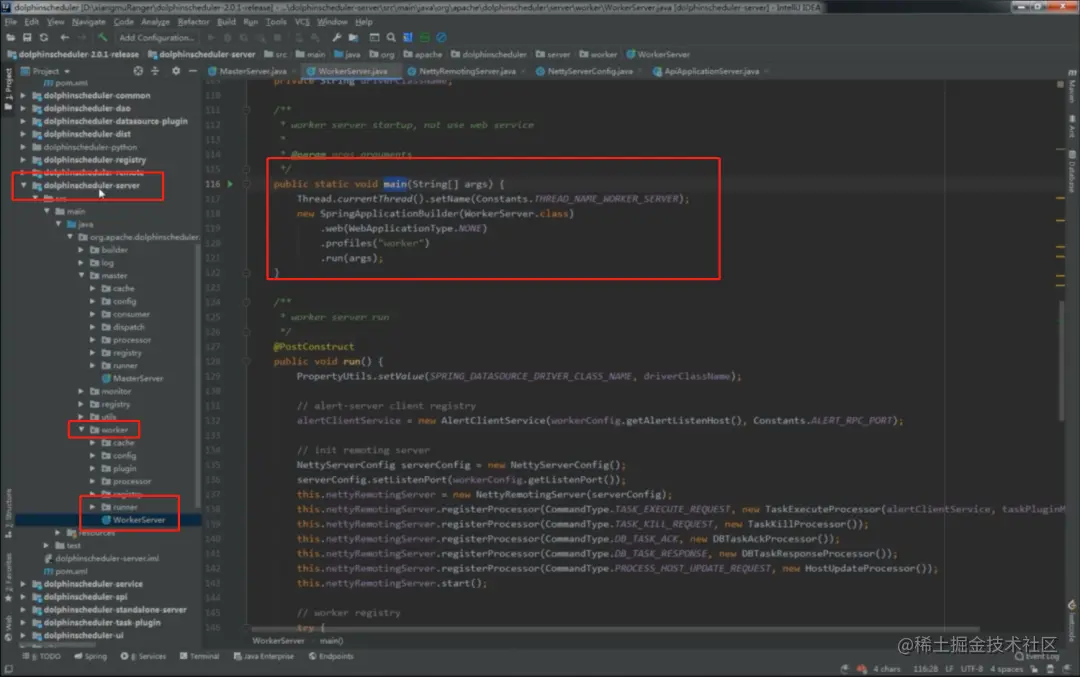Open the Endpoints tool window
Viewport: 1080px width, 677px height.
(x=331, y=656)
